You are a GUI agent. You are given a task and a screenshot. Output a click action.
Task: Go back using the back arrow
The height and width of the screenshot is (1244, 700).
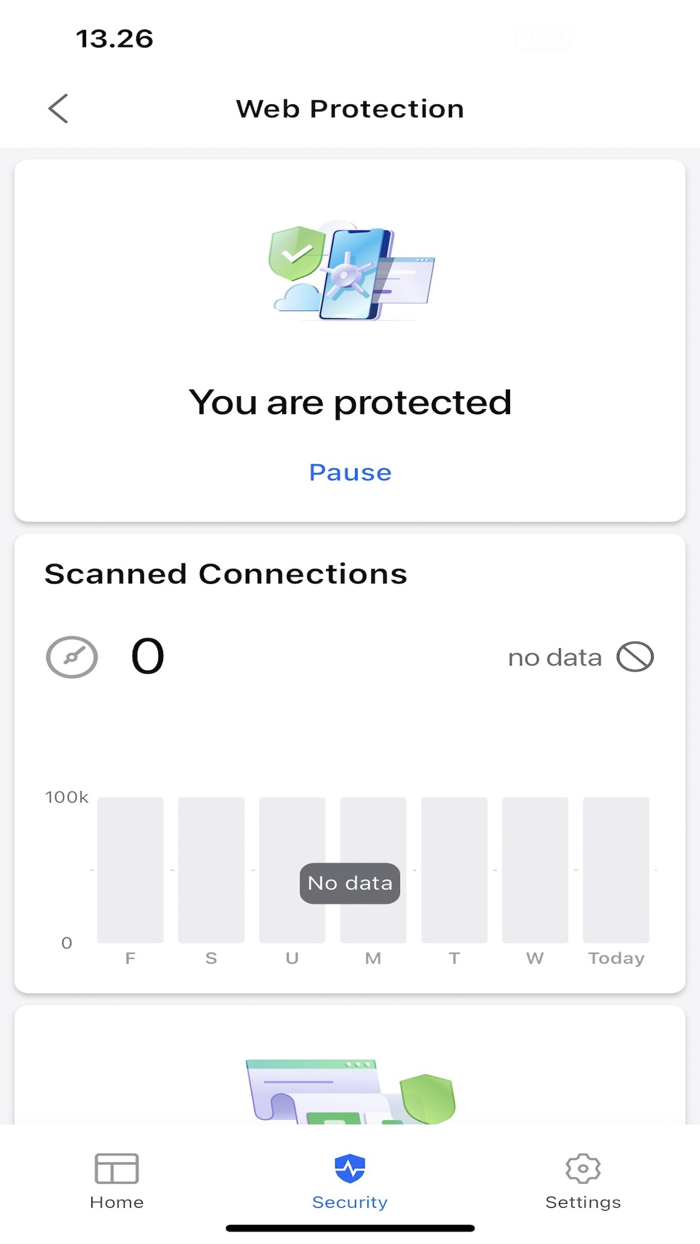(57, 108)
